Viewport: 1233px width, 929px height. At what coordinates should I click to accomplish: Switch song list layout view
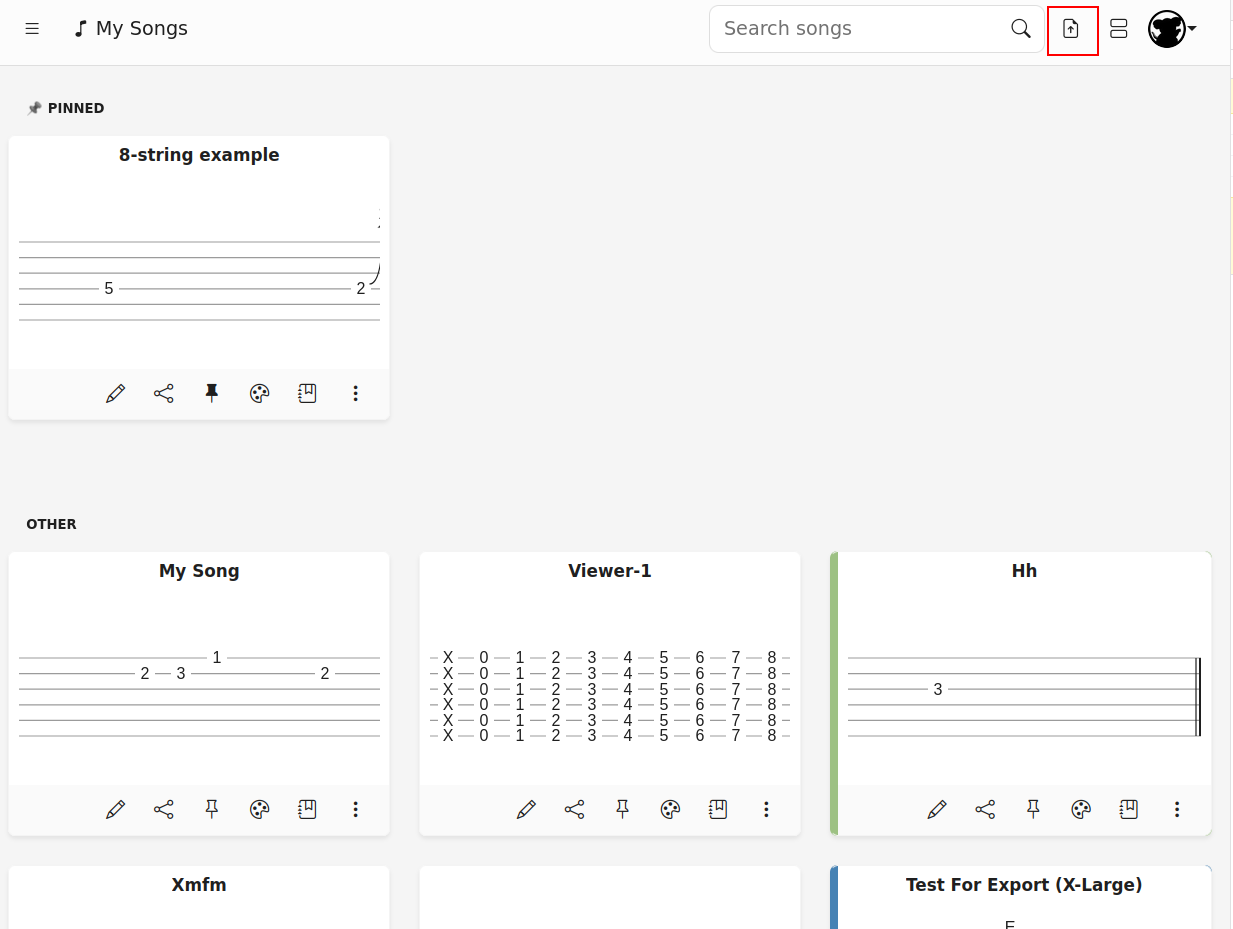1118,29
